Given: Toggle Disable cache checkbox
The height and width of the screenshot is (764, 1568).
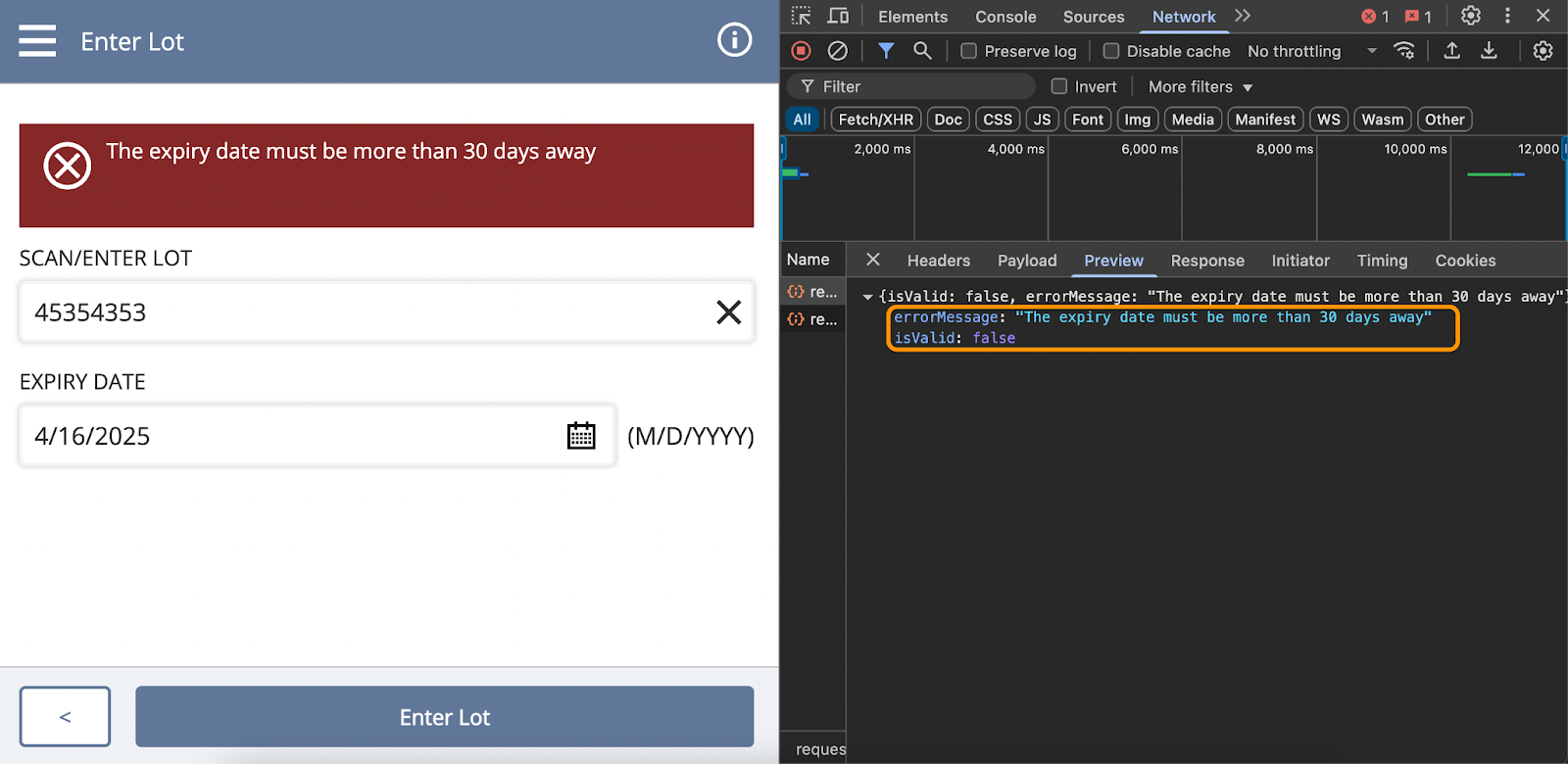Looking at the screenshot, I should 1110,51.
